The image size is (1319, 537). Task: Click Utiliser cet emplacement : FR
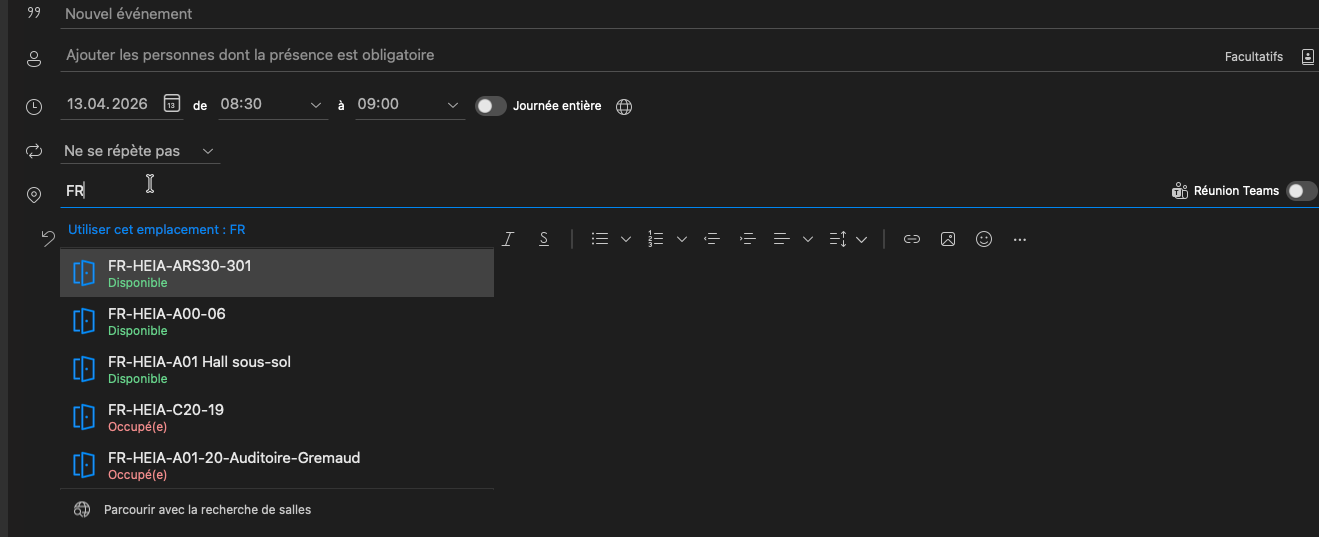(x=157, y=229)
